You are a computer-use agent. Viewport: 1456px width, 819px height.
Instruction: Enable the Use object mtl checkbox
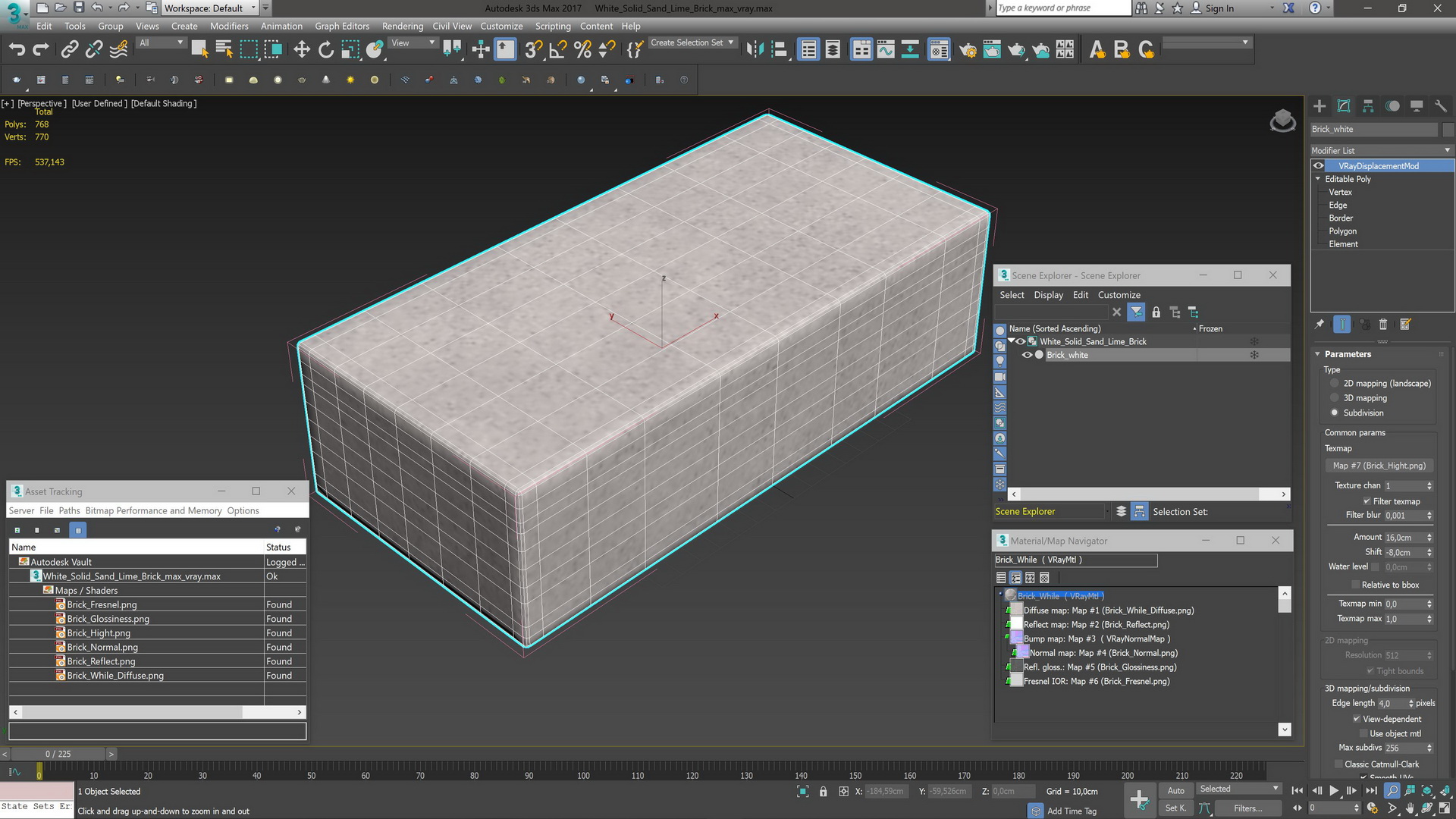(x=1363, y=733)
